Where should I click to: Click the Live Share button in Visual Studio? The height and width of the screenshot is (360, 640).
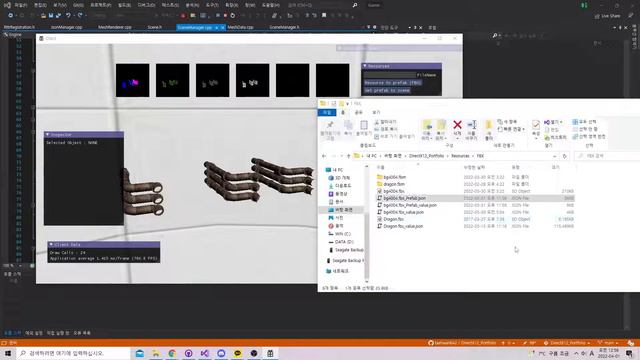(x=607, y=16)
